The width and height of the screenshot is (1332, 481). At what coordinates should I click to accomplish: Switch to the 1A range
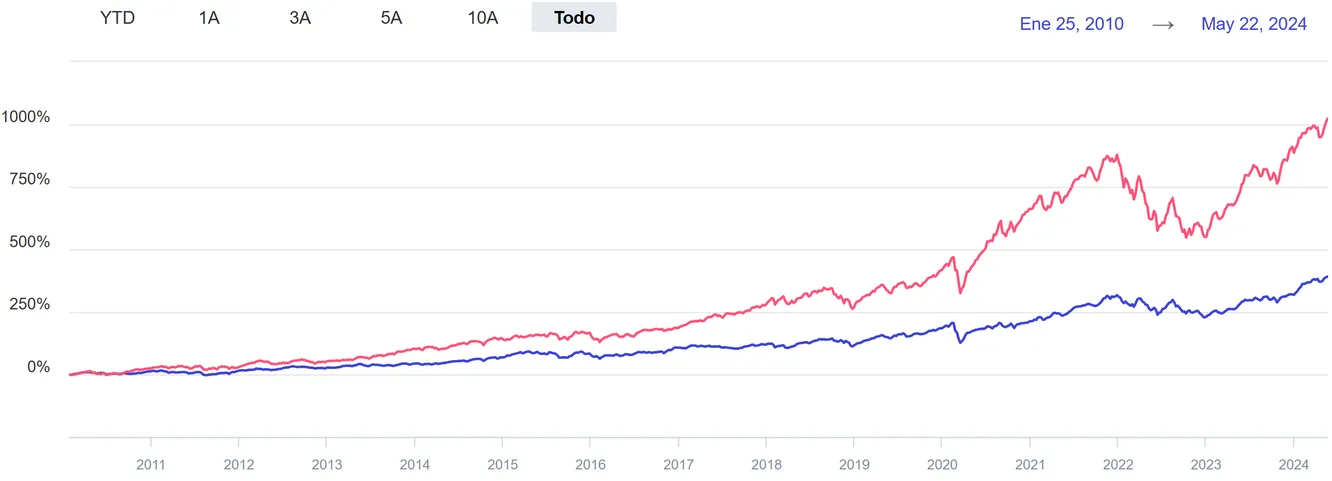209,18
